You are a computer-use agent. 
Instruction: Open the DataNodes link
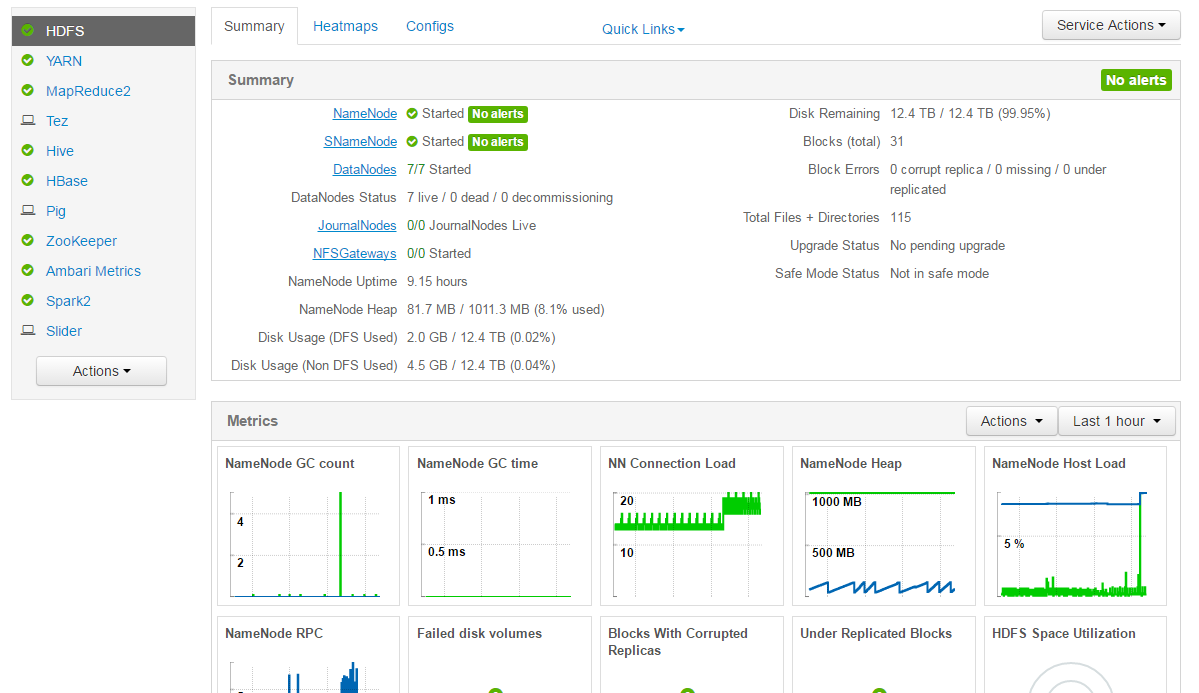[x=365, y=169]
